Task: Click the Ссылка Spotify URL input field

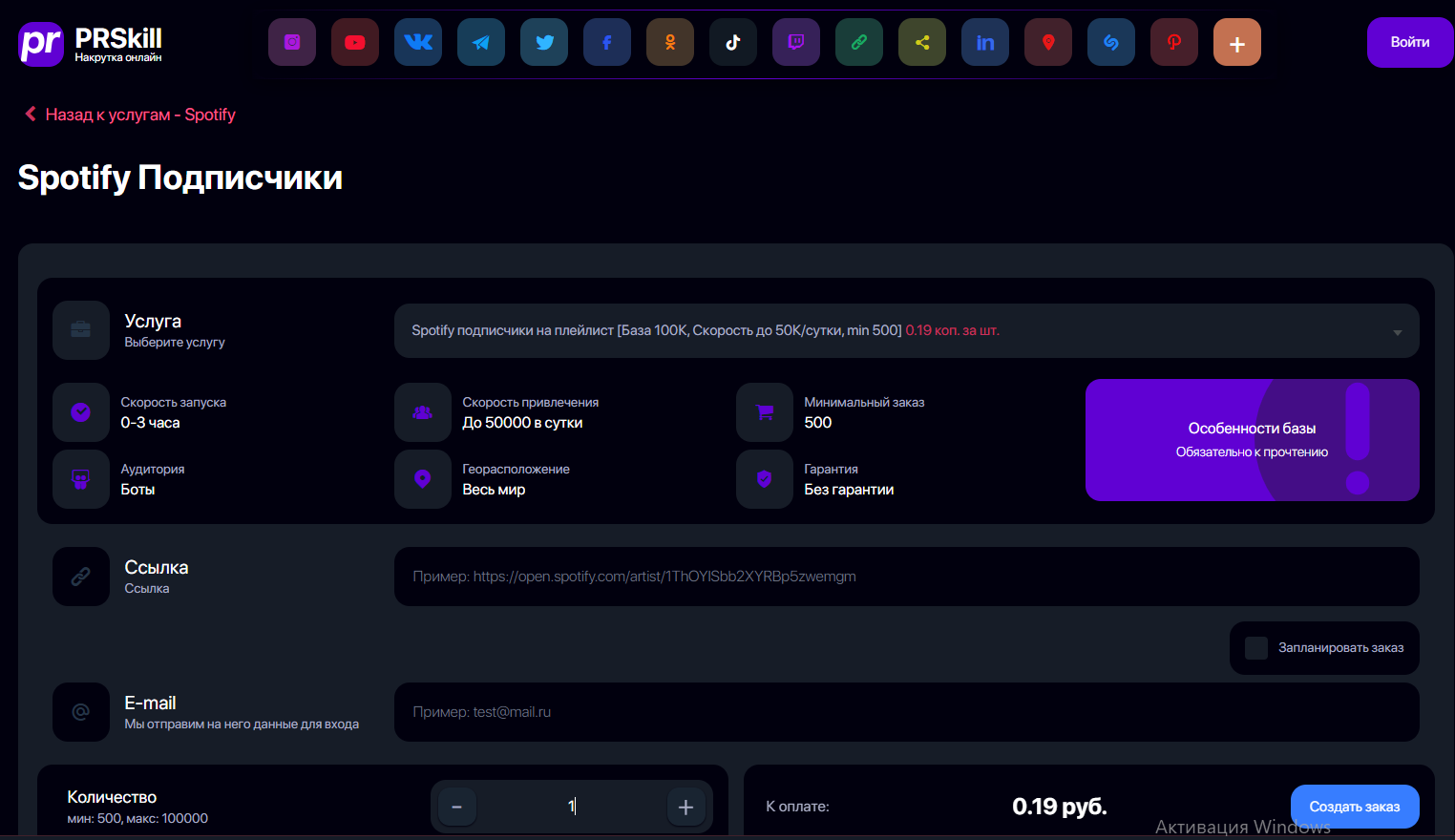Action: click(x=907, y=577)
